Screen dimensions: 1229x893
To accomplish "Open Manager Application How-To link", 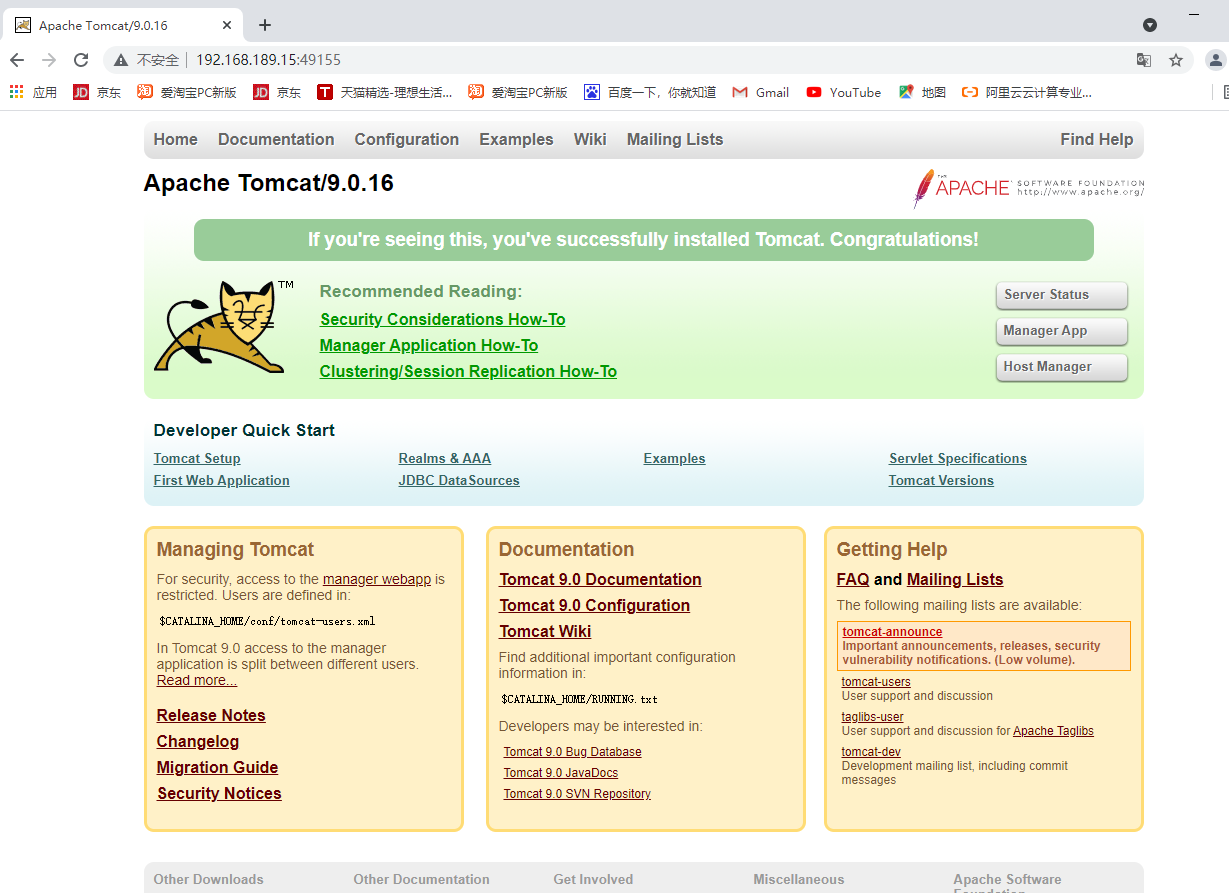I will tap(429, 346).
